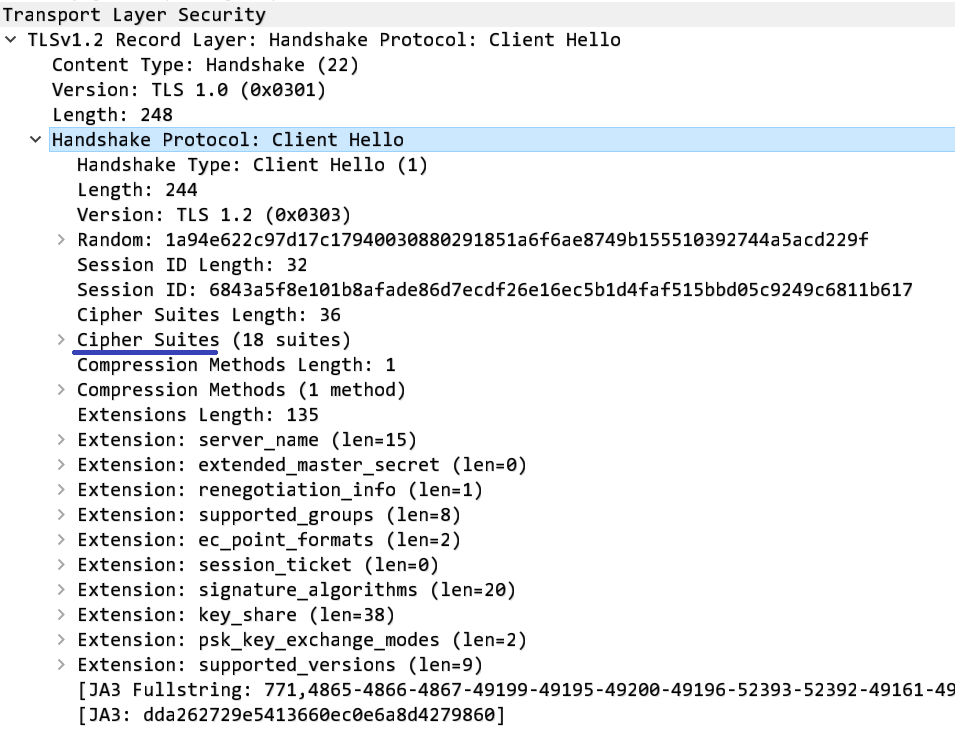Expand the supported_groups extension

click(61, 515)
